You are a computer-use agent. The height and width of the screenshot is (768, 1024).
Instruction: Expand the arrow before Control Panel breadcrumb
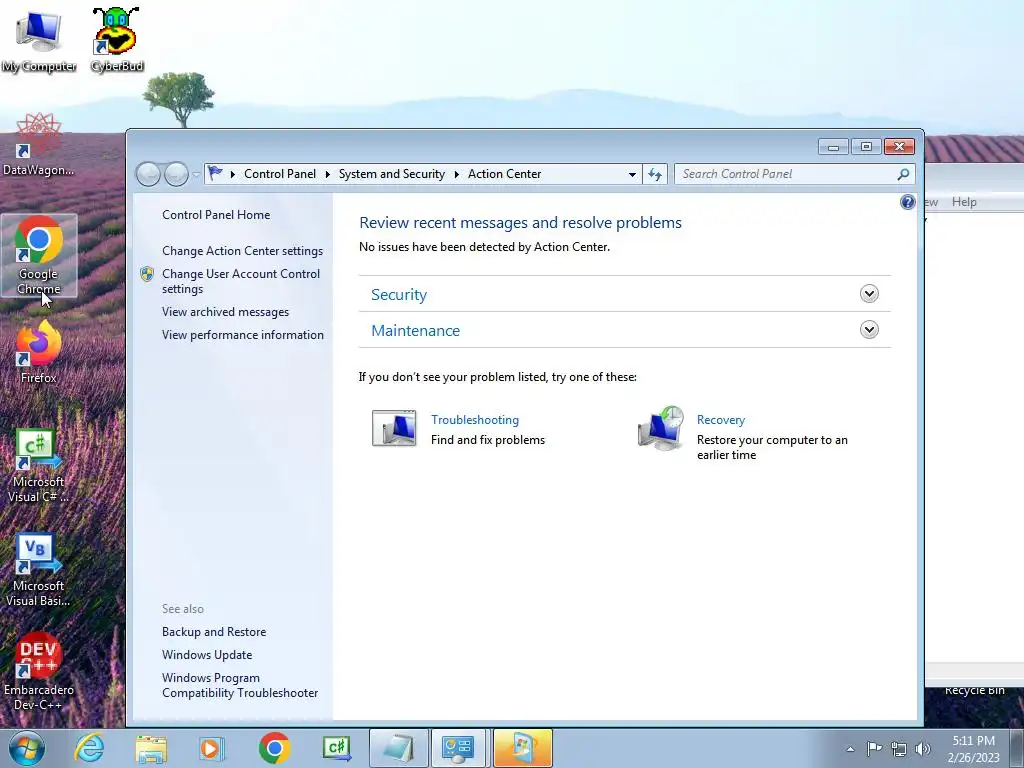pos(232,174)
